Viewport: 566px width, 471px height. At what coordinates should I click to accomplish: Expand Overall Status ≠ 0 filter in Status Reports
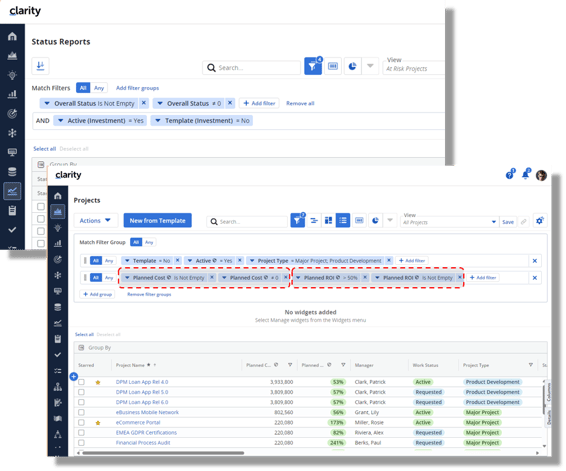pyautogui.click(x=160, y=103)
